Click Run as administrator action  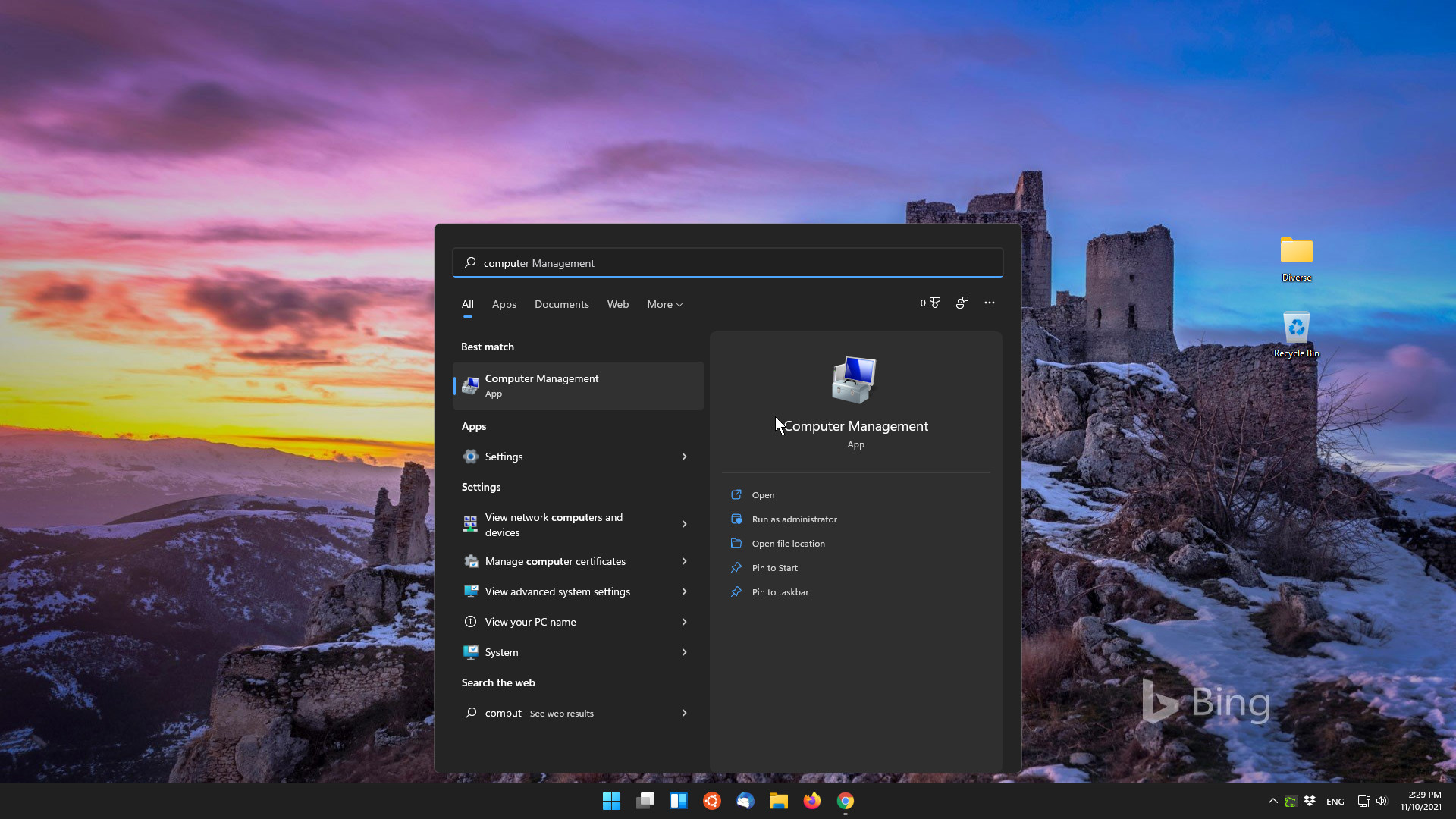click(x=795, y=519)
